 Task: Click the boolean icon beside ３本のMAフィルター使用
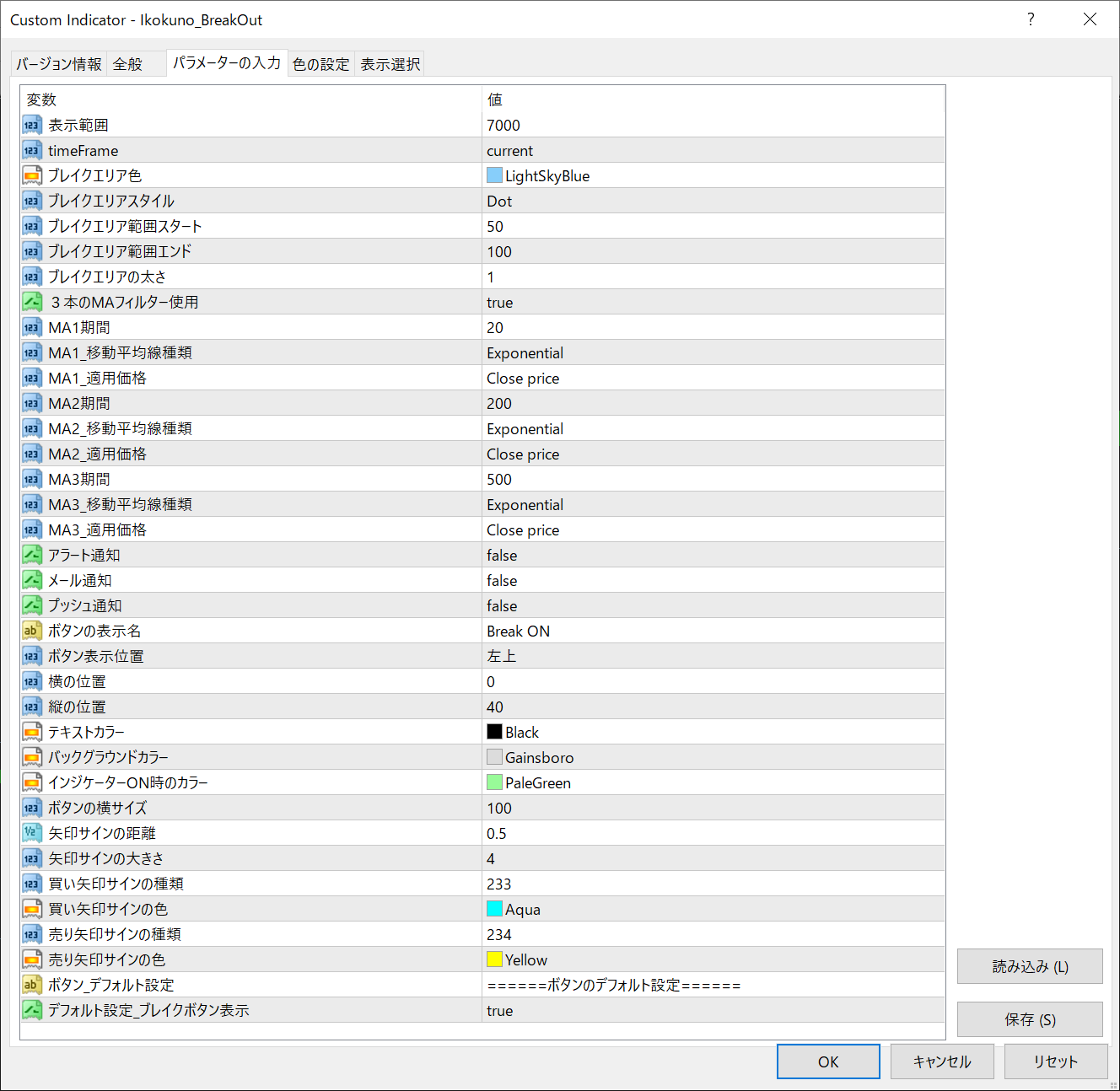coord(31,302)
